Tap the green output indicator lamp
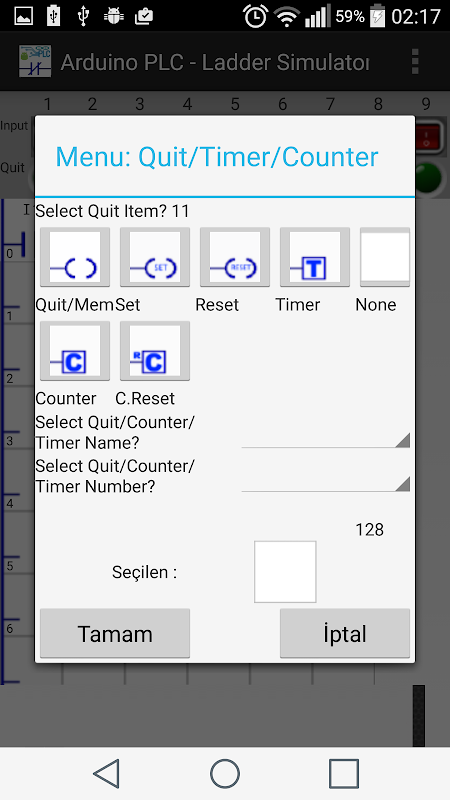 tap(429, 176)
